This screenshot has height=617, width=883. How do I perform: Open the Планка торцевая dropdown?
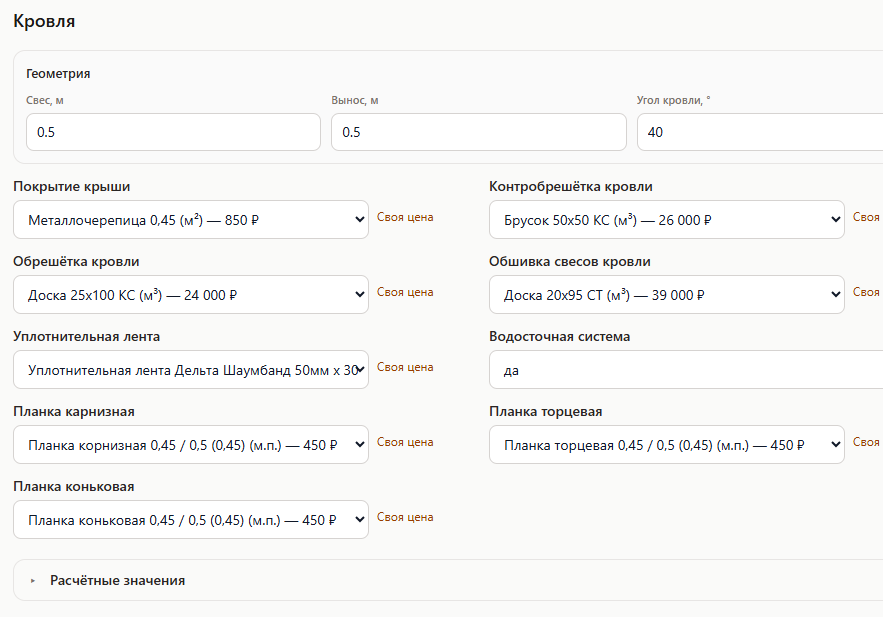tap(667, 445)
